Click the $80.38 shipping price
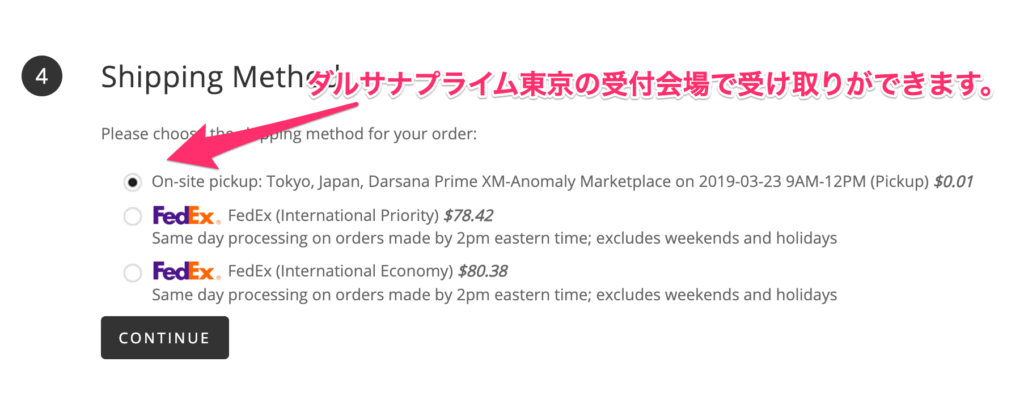This screenshot has height=417, width=1024. tap(483, 271)
